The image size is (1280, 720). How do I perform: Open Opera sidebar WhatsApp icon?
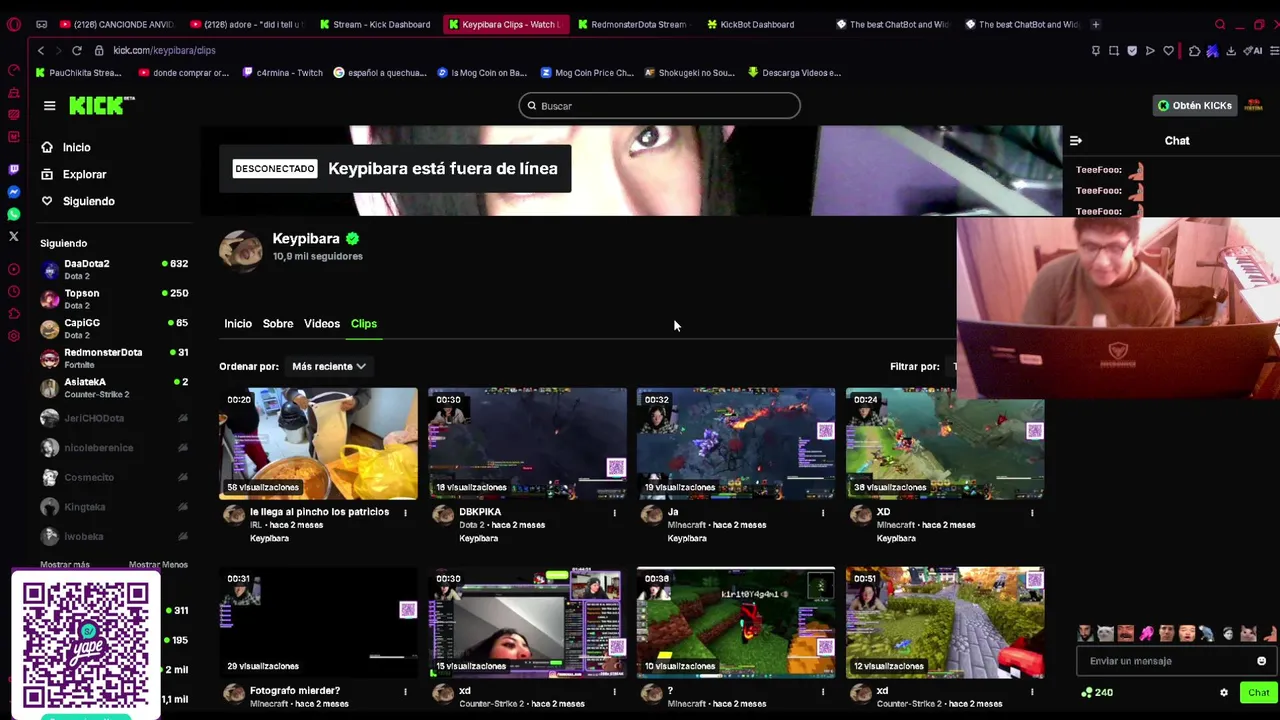[x=13, y=214]
